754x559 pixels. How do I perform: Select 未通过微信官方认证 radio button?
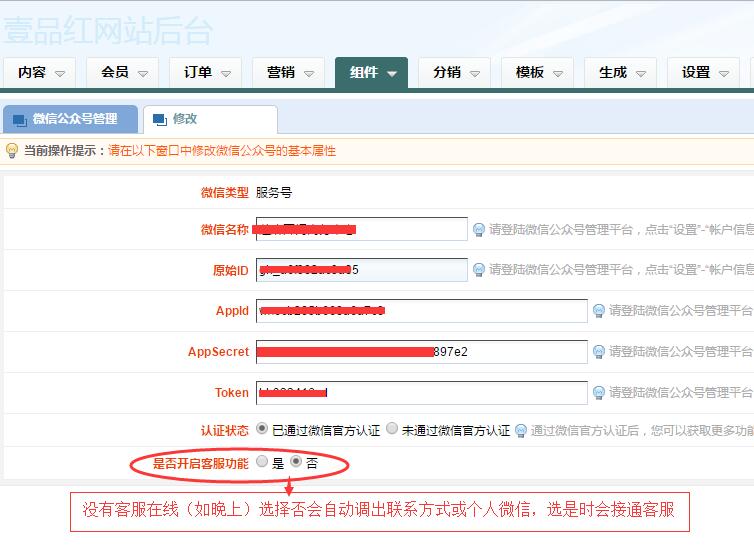coord(392,429)
